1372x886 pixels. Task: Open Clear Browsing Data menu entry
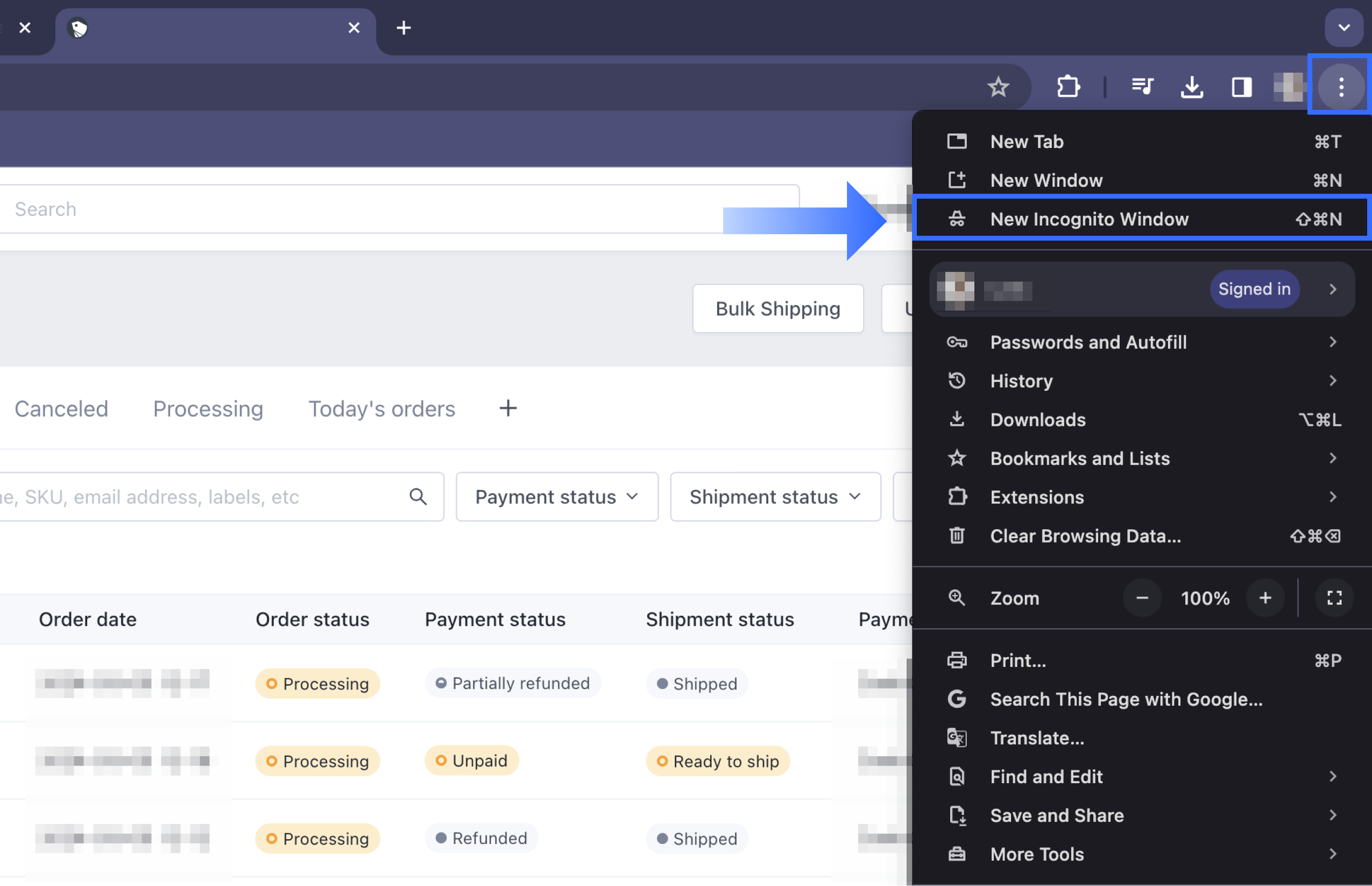point(1085,536)
